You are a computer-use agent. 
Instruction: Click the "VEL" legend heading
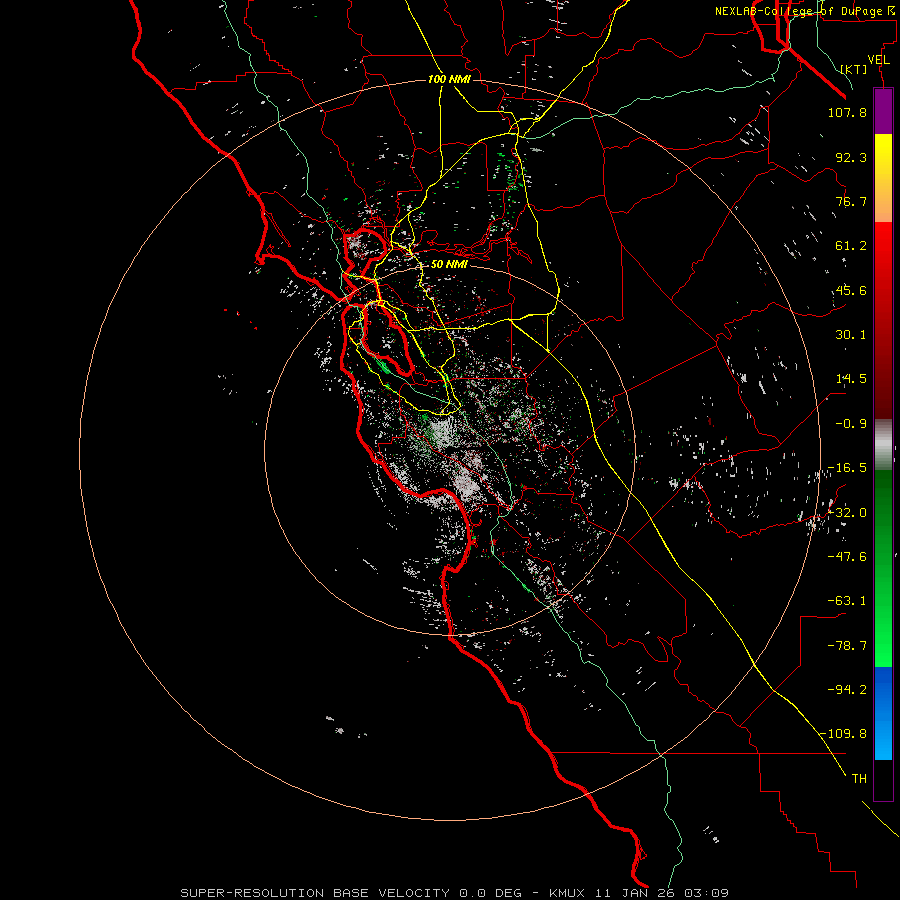click(x=878, y=60)
